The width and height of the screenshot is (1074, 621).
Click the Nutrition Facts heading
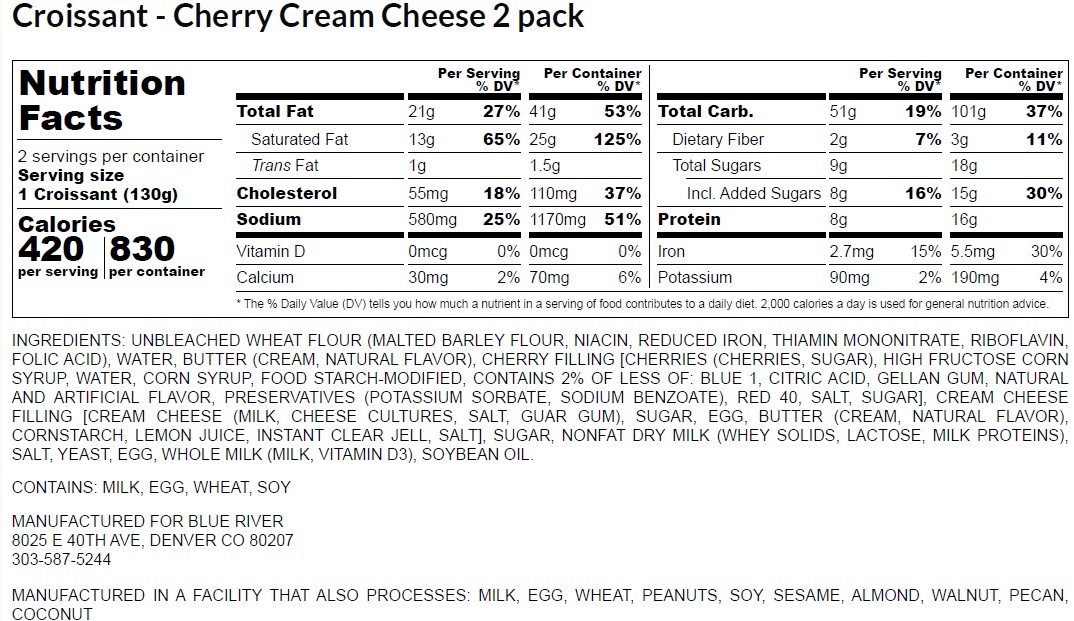pos(103,100)
